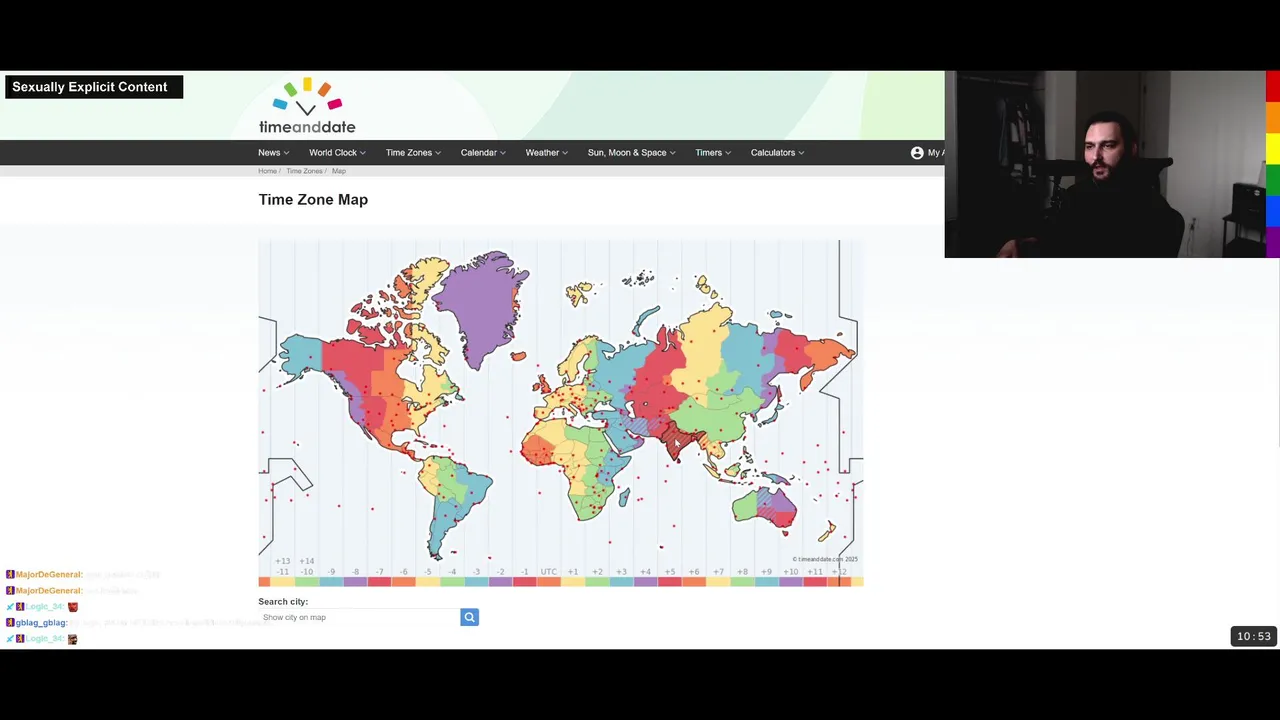Expand the News dropdown arrow
1280x720 pixels.
coord(286,153)
